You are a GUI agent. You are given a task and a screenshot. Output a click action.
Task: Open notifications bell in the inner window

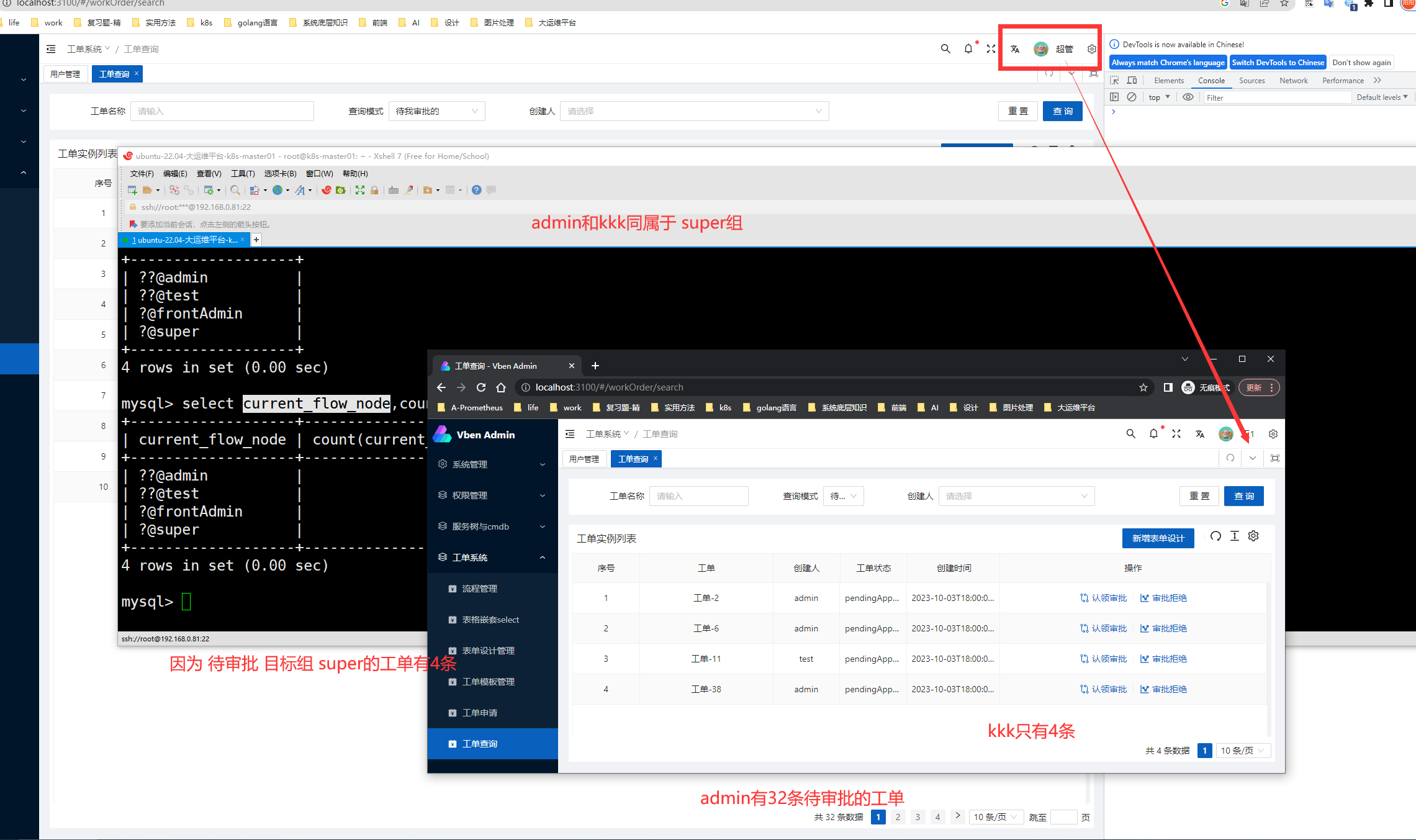1153,434
